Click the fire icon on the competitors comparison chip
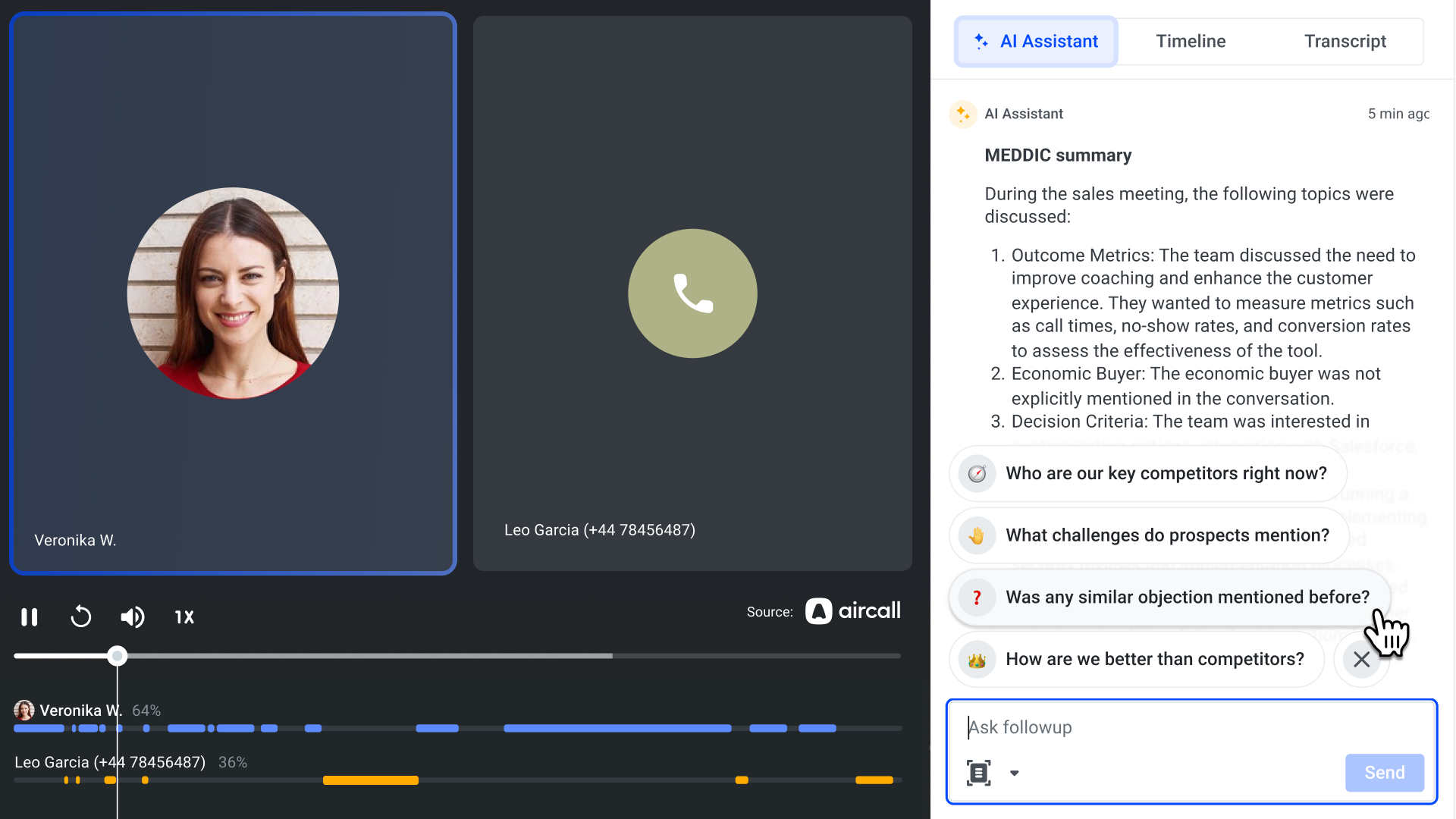Viewport: 1456px width, 819px height. coord(977,659)
